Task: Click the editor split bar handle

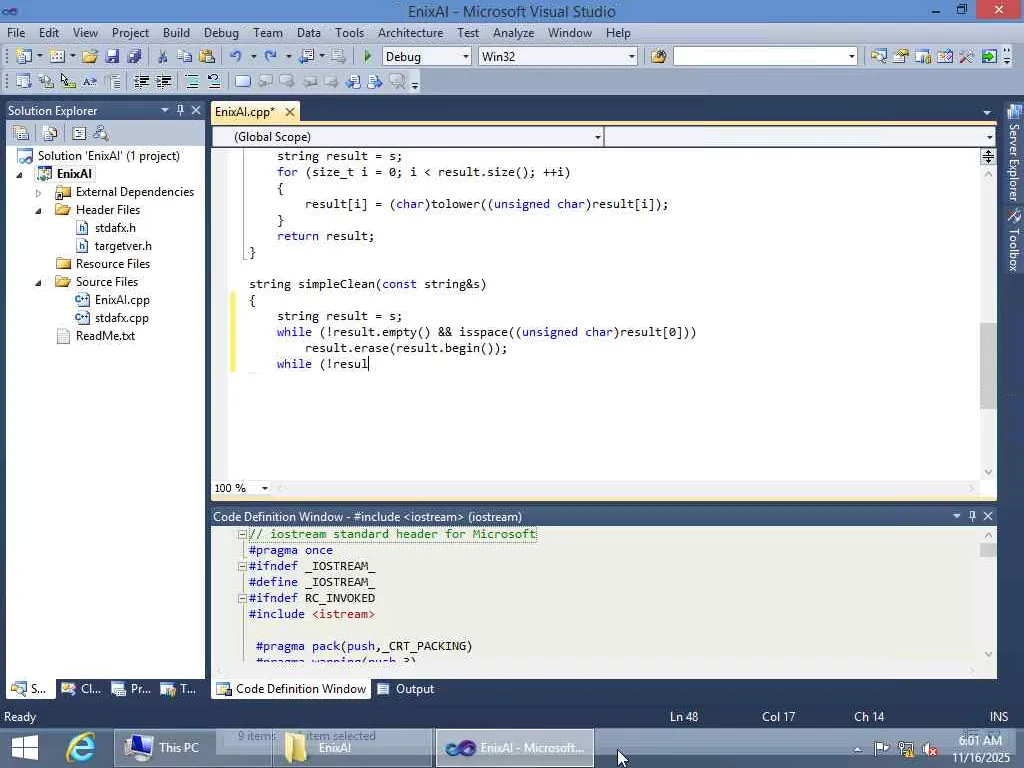Action: tap(987, 156)
